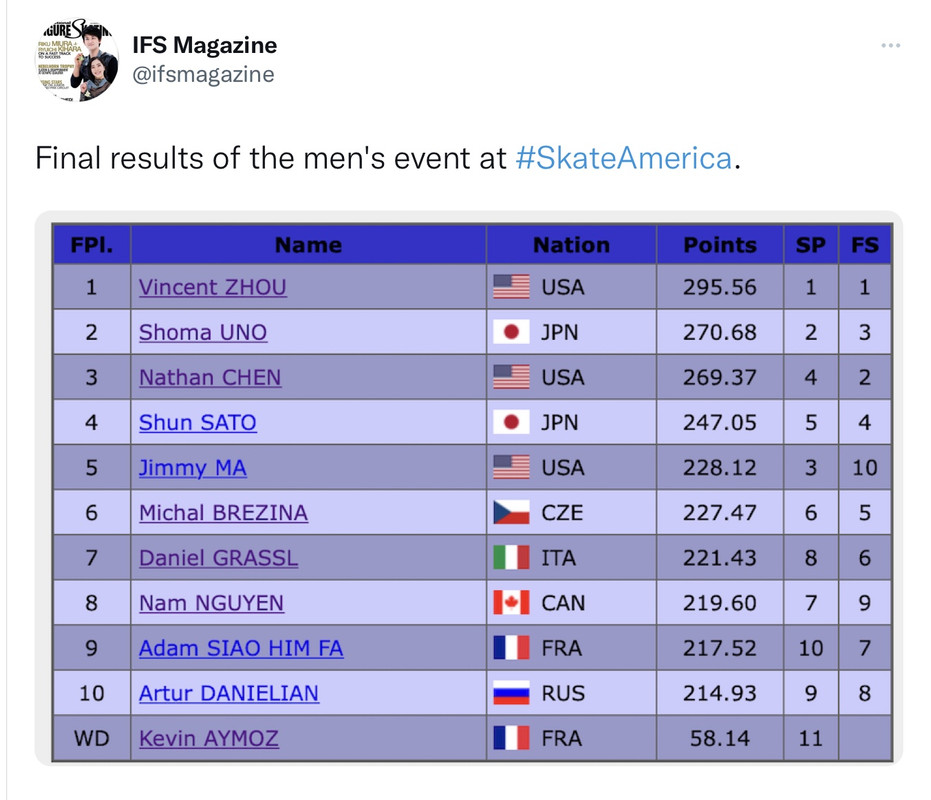Open Vincent ZHOU's result link
This screenshot has width=931, height=800.
coord(213,287)
